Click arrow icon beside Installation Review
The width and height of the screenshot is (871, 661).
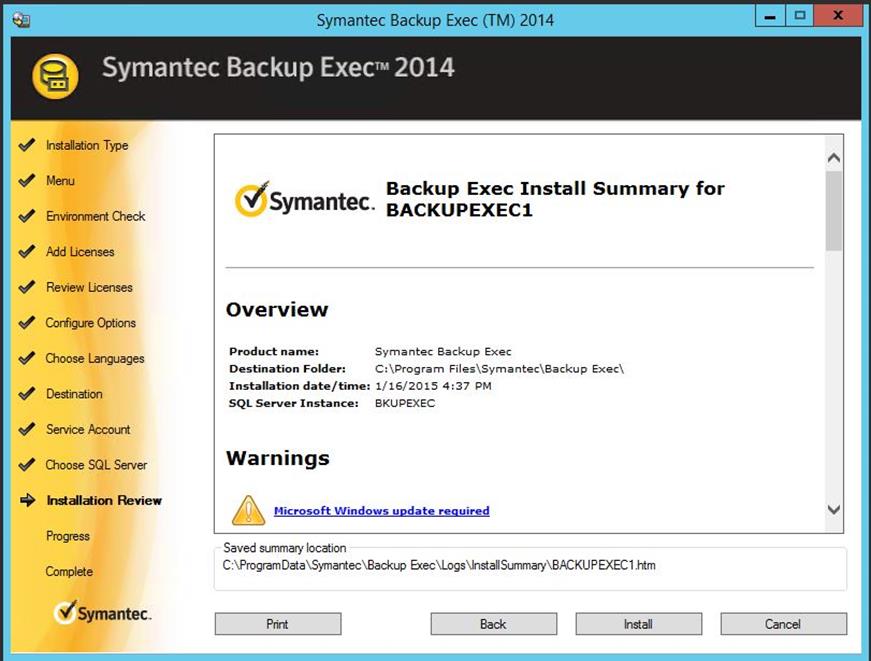tap(28, 500)
